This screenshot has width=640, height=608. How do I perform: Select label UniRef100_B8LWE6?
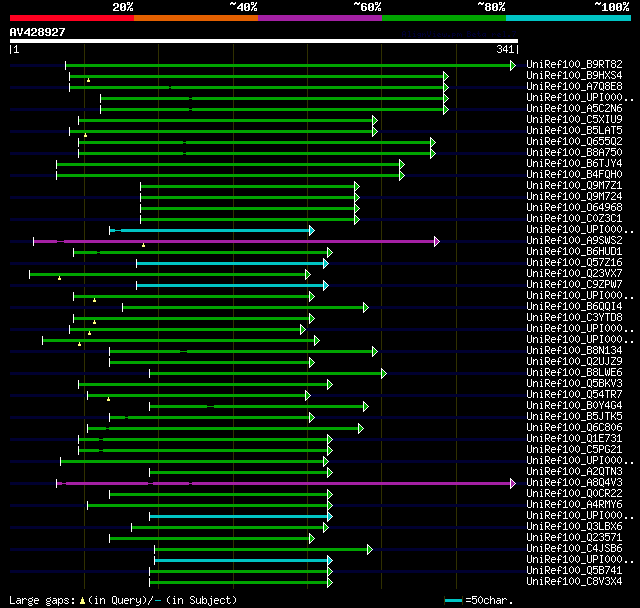pos(574,373)
